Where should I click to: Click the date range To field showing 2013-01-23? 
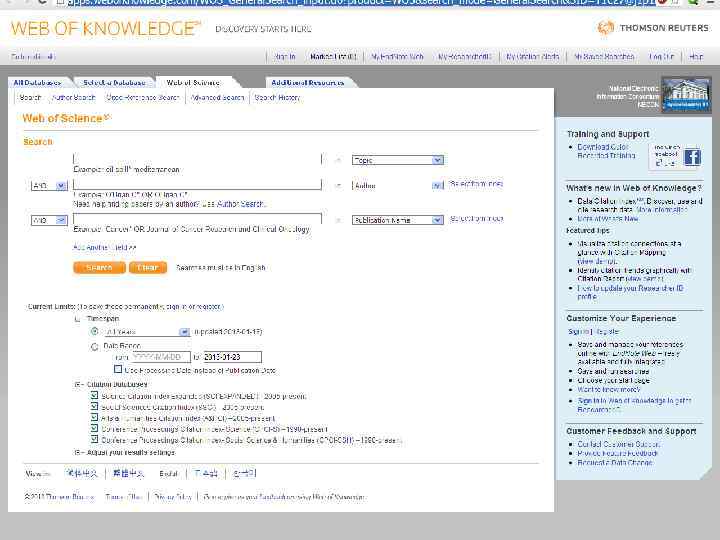[232, 357]
